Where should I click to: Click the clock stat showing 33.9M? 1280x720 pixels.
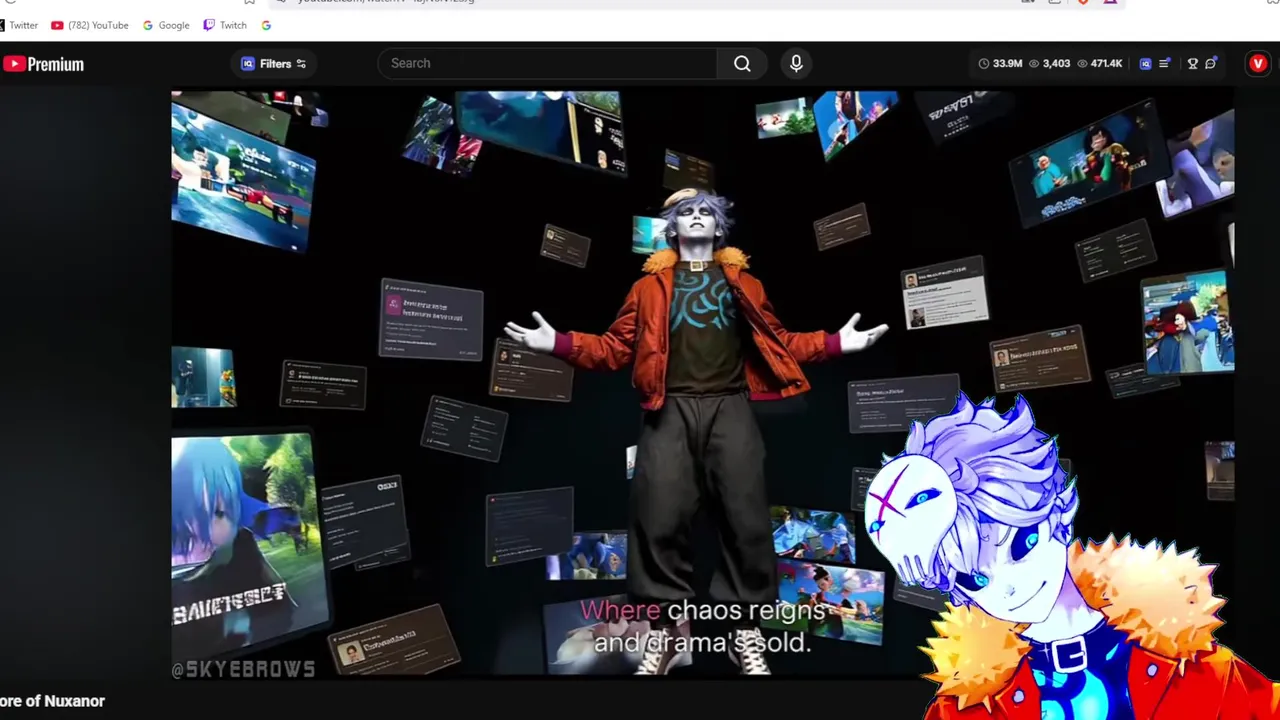(x=1000, y=63)
